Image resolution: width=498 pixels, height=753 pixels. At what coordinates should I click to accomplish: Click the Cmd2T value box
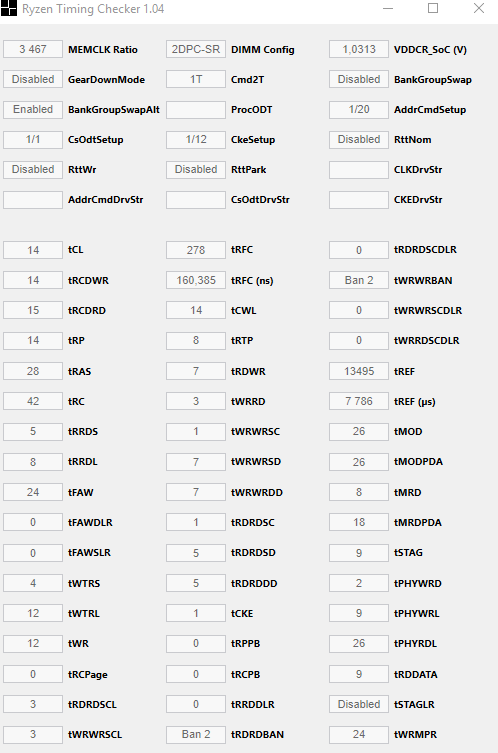195,79
